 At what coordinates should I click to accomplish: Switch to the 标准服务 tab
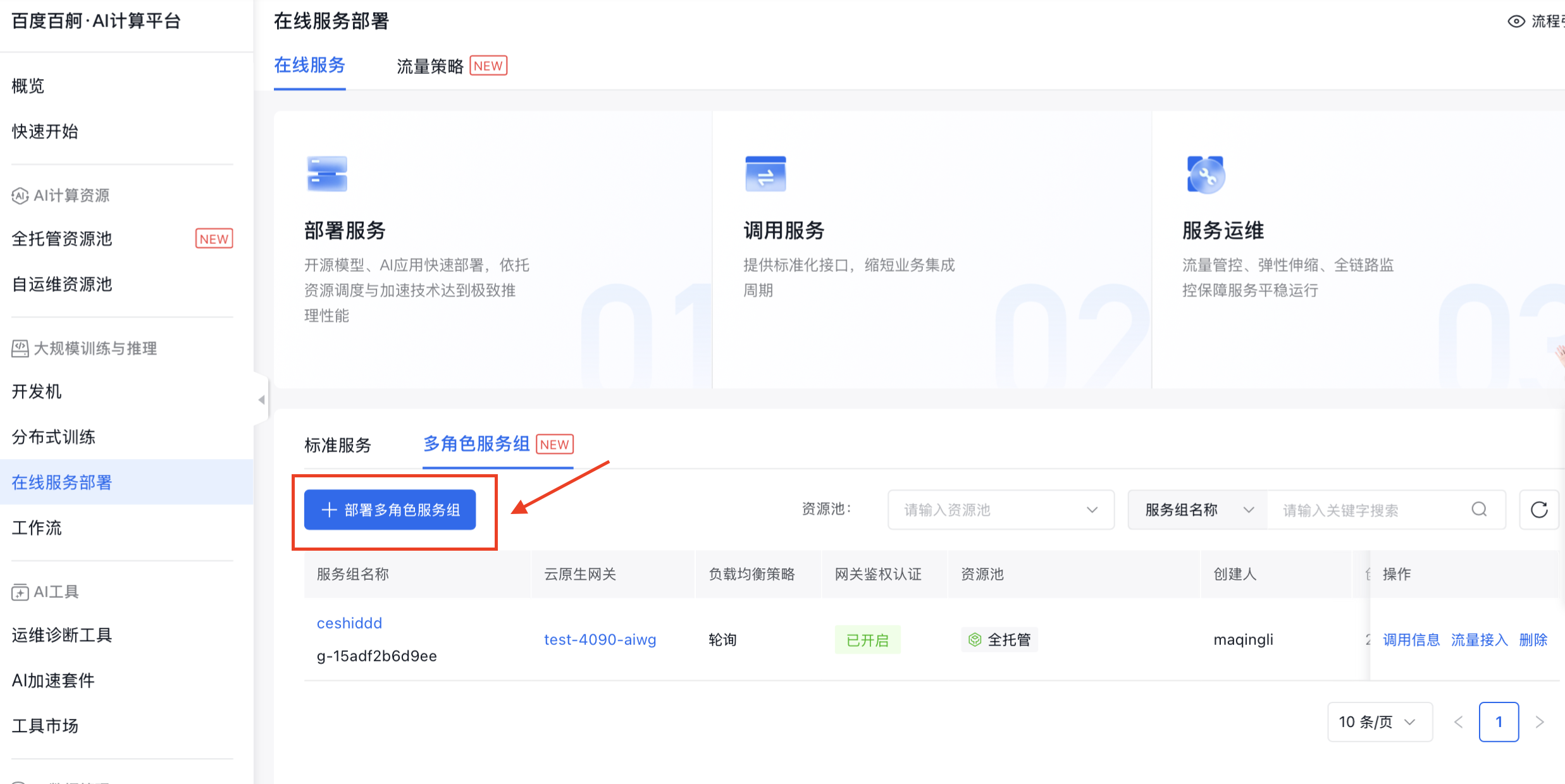pyautogui.click(x=338, y=445)
